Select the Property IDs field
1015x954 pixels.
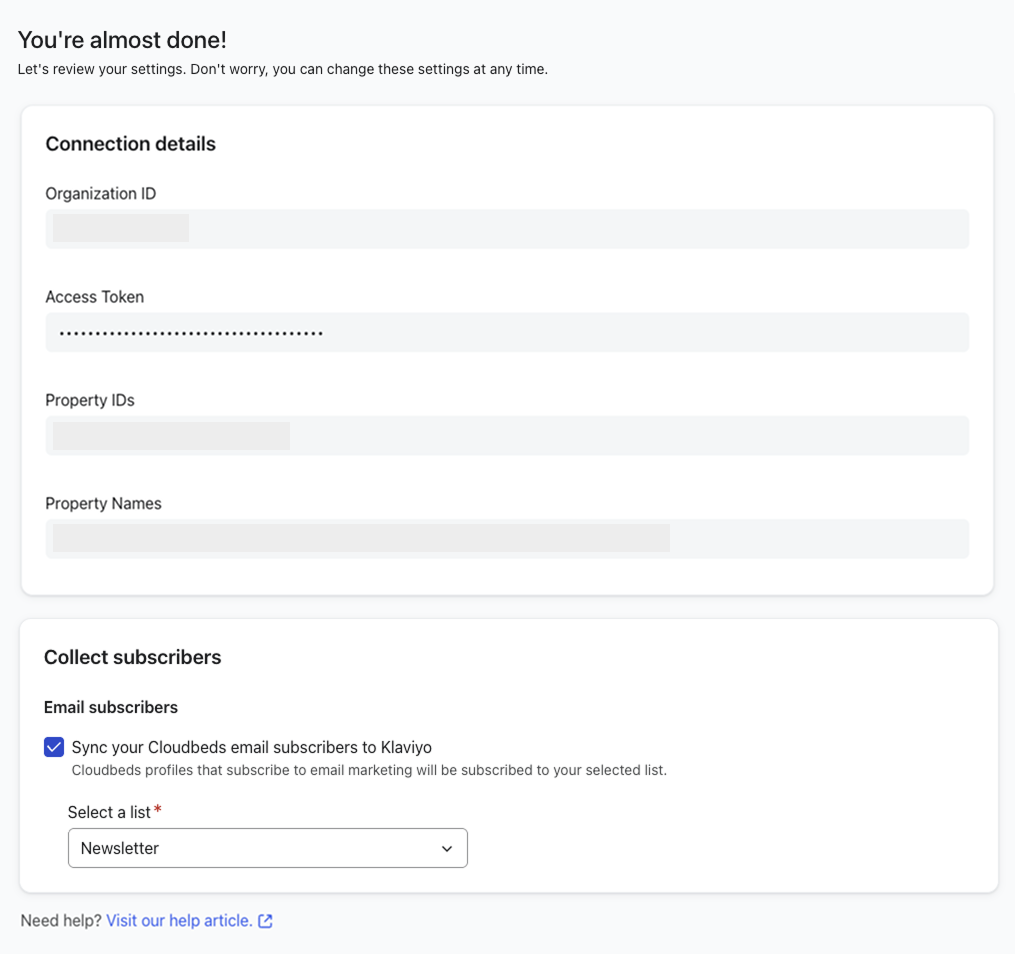507,436
